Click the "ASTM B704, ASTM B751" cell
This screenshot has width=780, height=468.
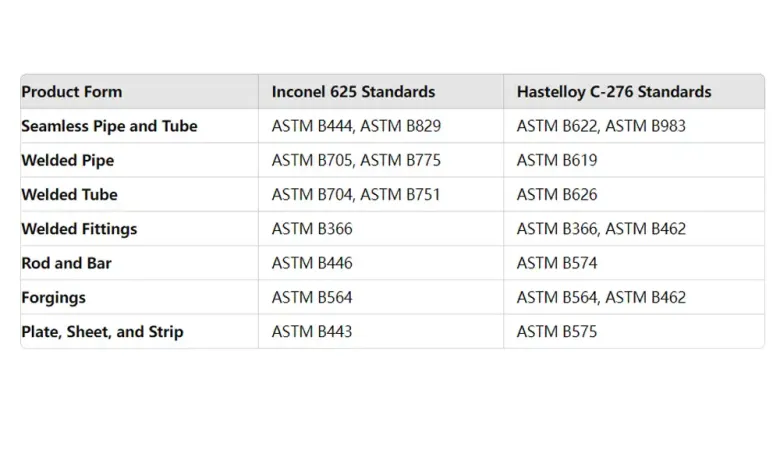click(356, 194)
